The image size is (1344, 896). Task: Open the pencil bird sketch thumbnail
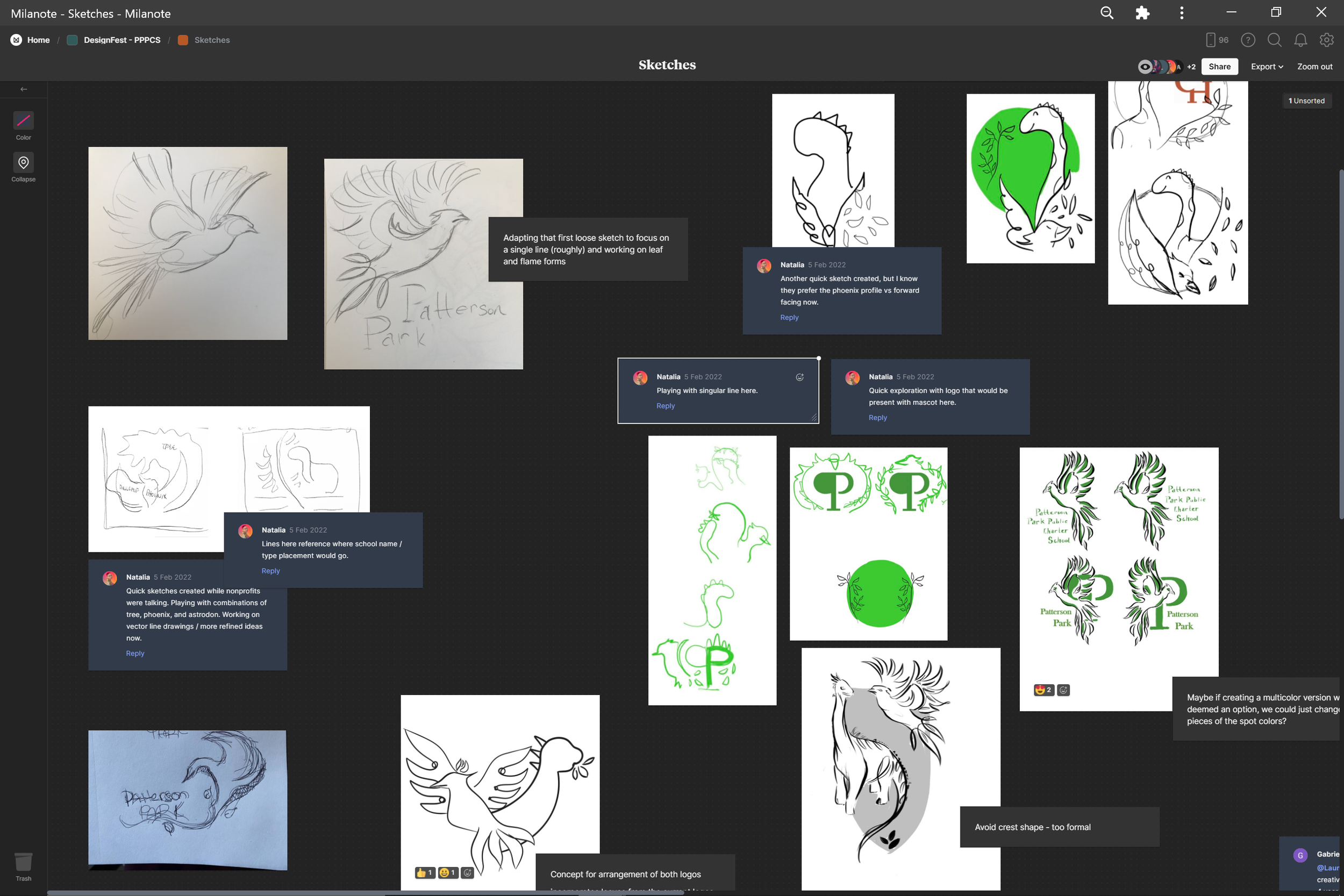click(188, 243)
